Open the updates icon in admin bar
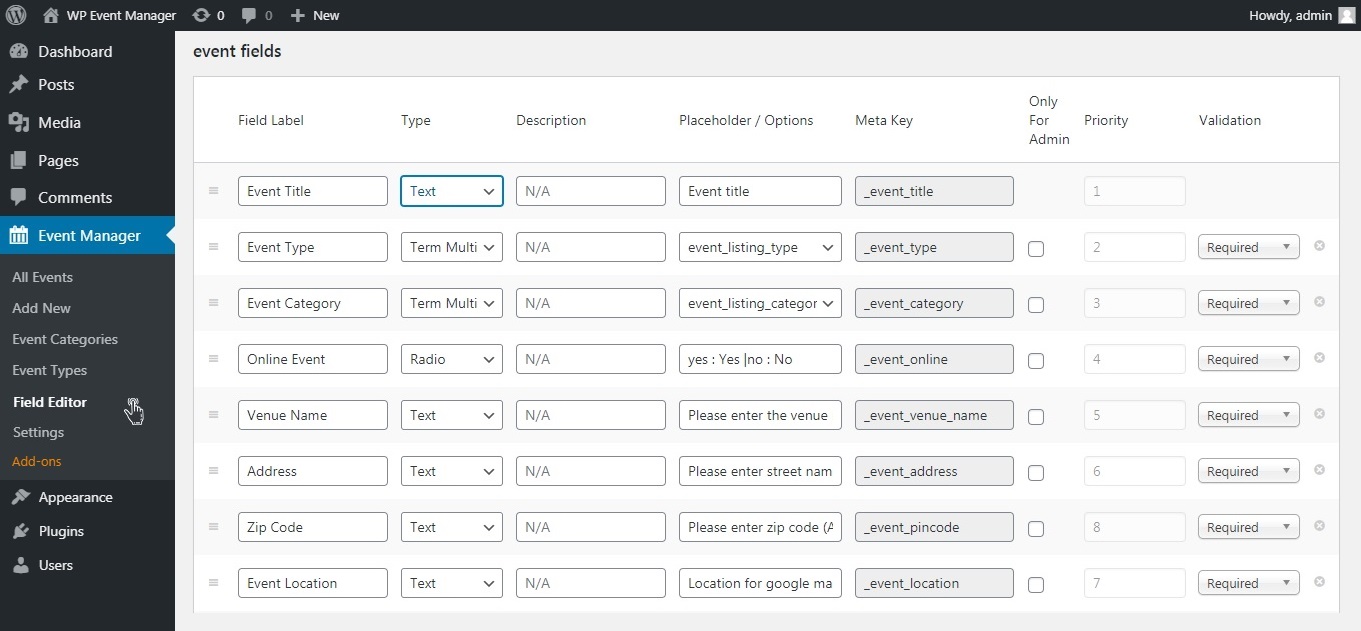 201,15
